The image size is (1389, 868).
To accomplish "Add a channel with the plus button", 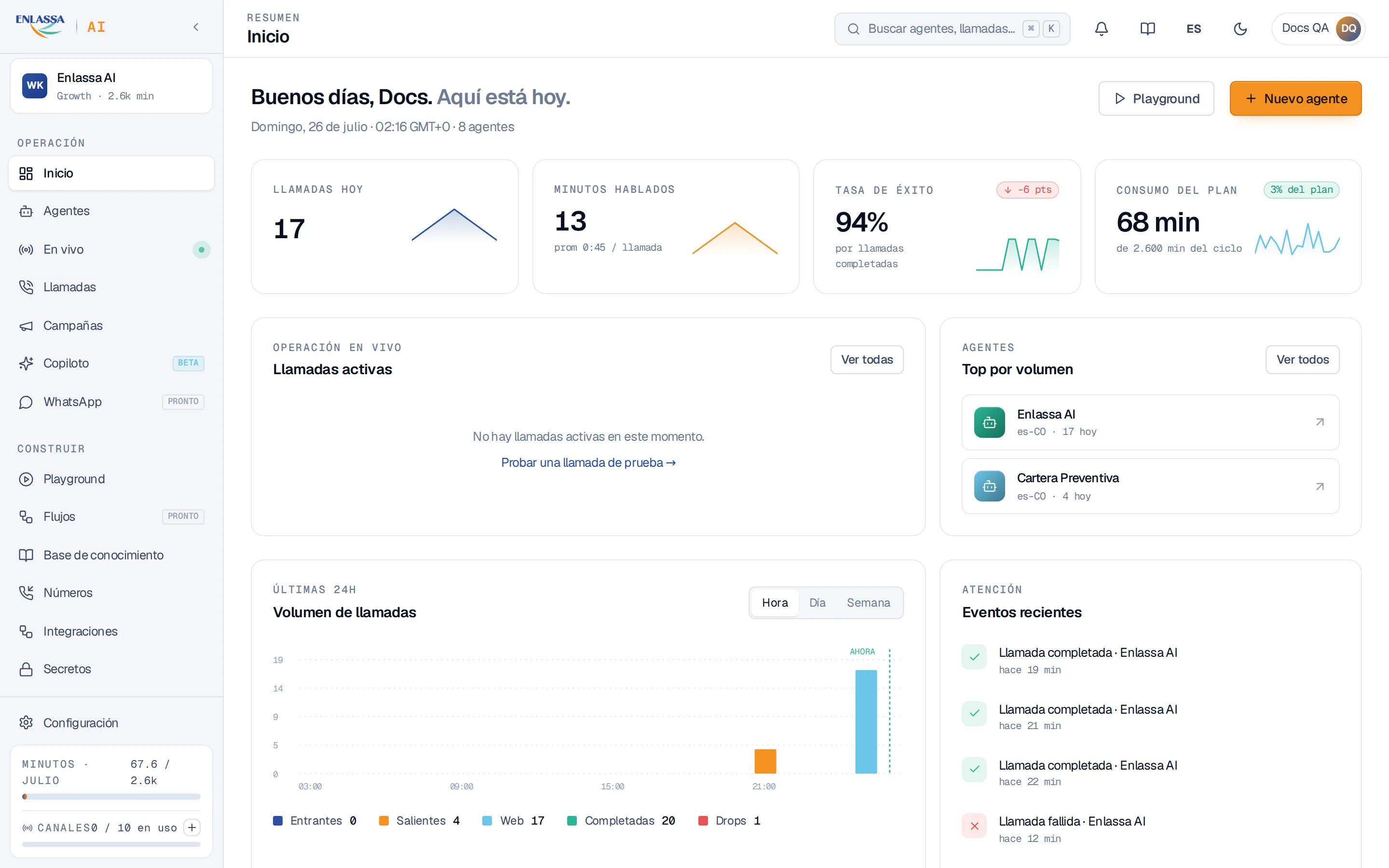I will (x=192, y=827).
